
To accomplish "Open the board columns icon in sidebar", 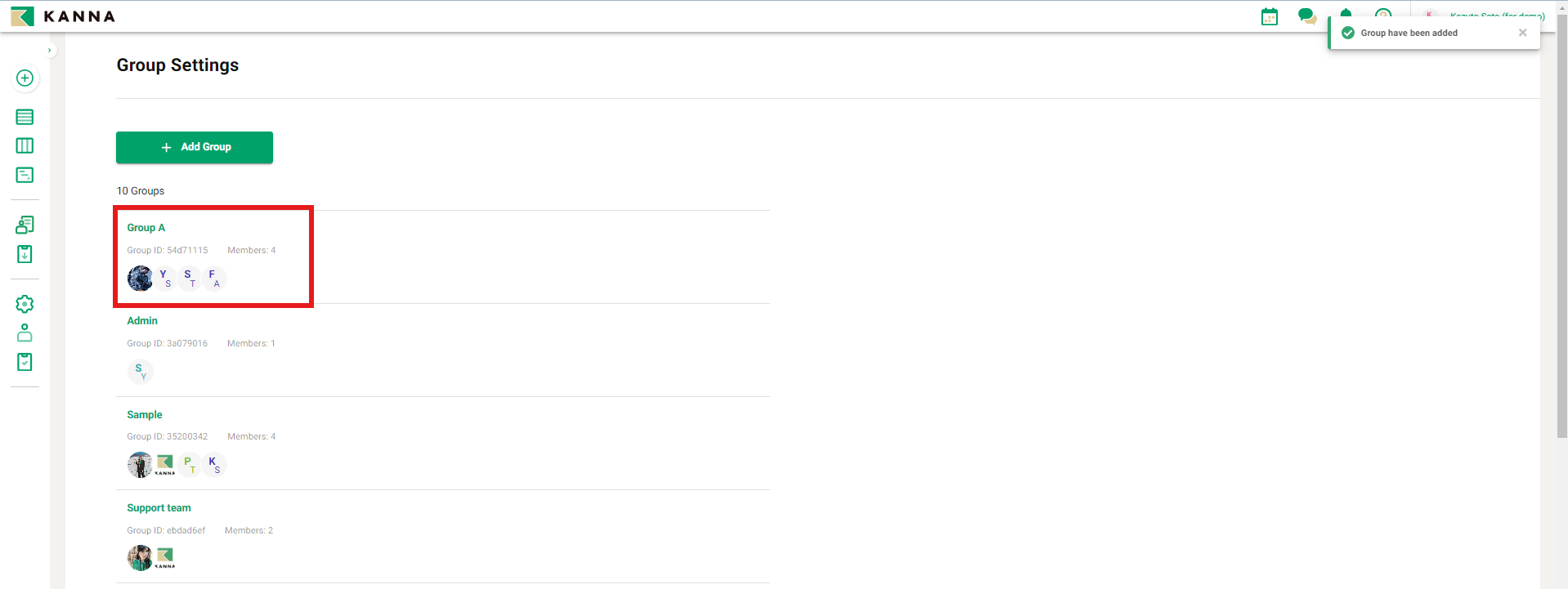I will click(25, 146).
